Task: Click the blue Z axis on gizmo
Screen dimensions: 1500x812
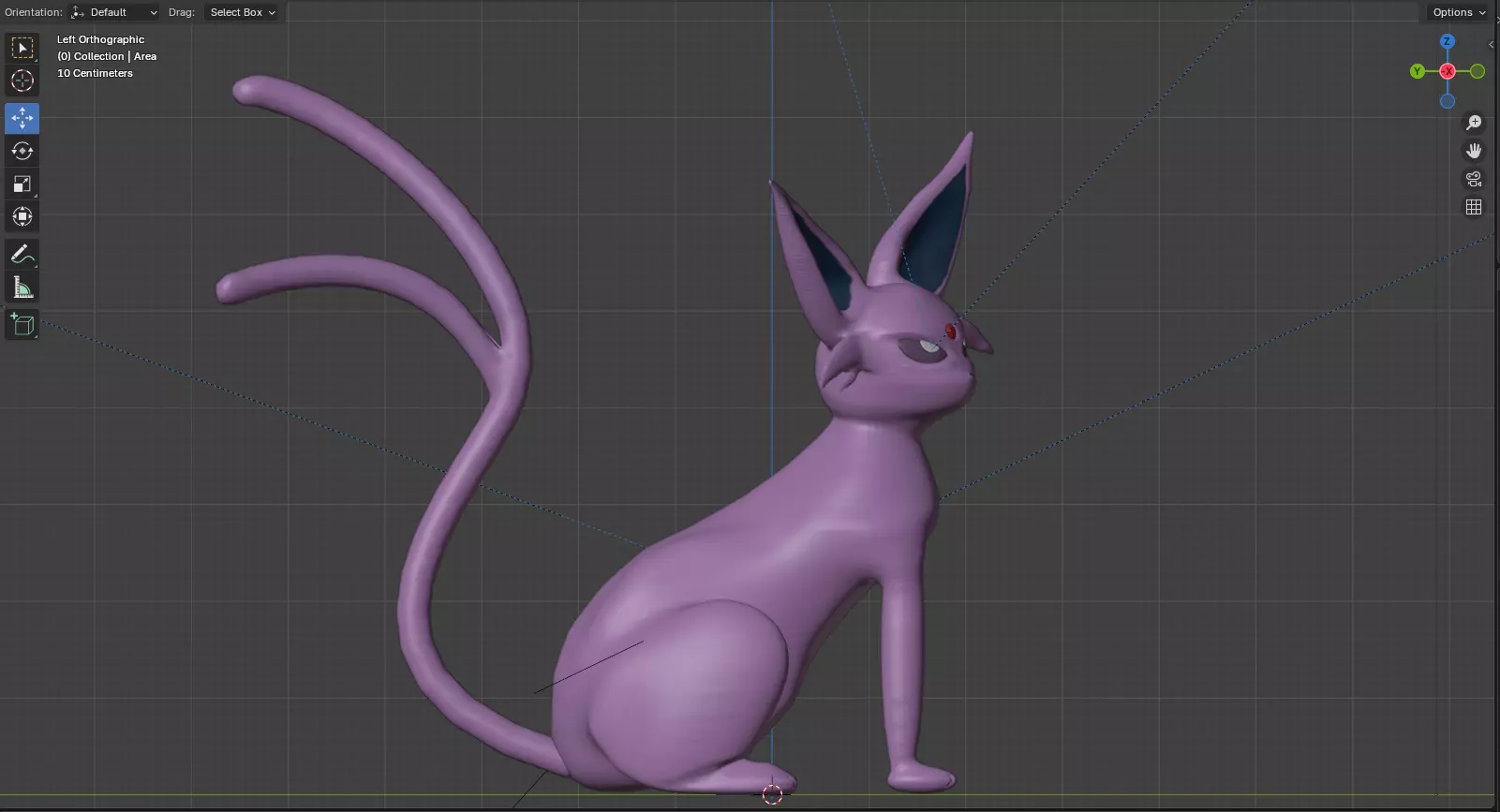Action: click(x=1448, y=41)
